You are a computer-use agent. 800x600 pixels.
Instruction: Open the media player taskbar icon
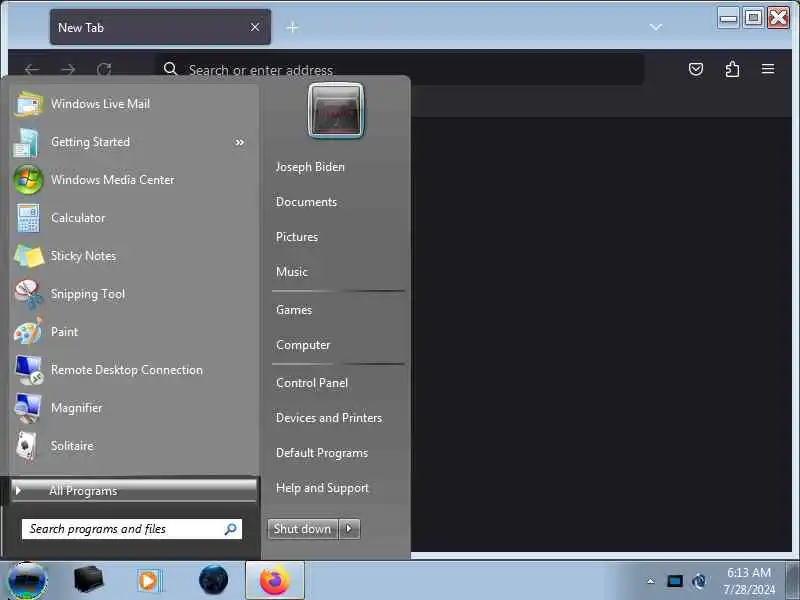[149, 581]
